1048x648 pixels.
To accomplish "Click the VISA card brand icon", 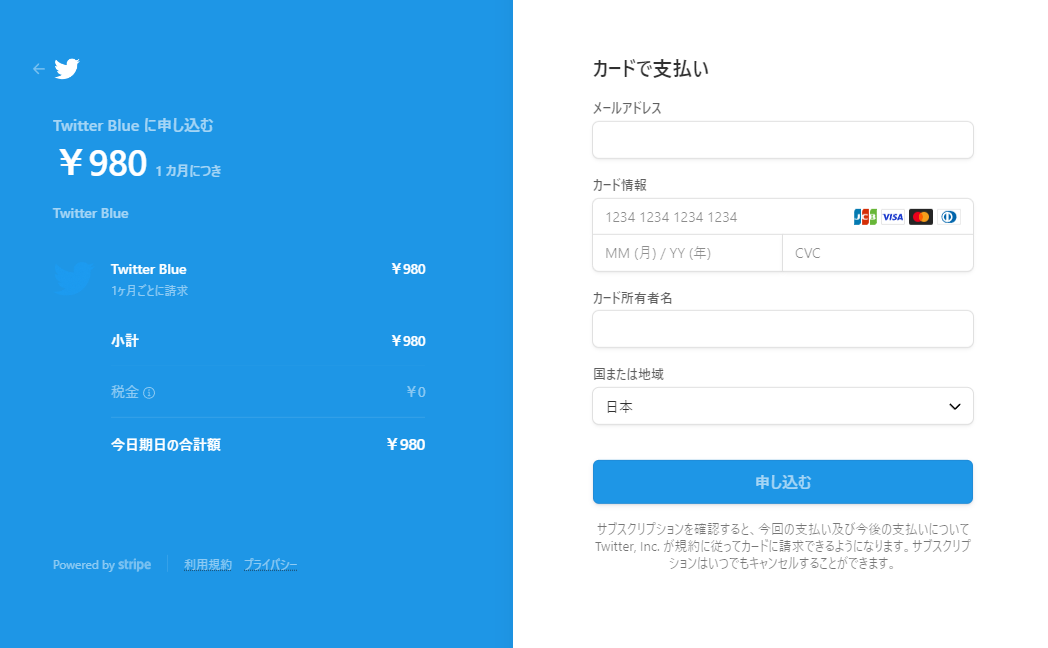I will (893, 217).
